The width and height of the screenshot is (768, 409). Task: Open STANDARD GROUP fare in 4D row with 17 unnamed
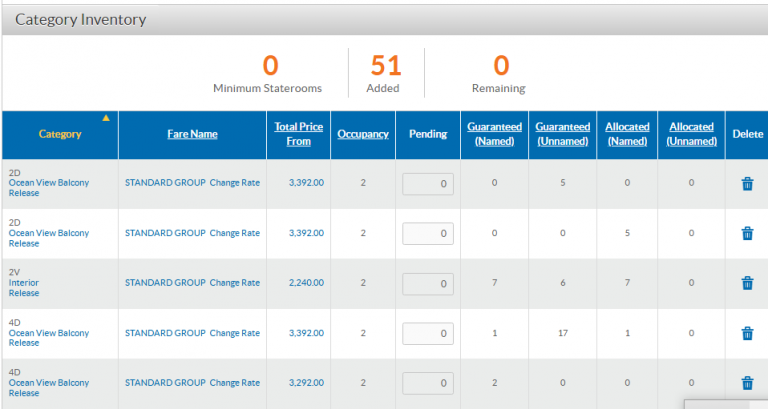tap(165, 333)
